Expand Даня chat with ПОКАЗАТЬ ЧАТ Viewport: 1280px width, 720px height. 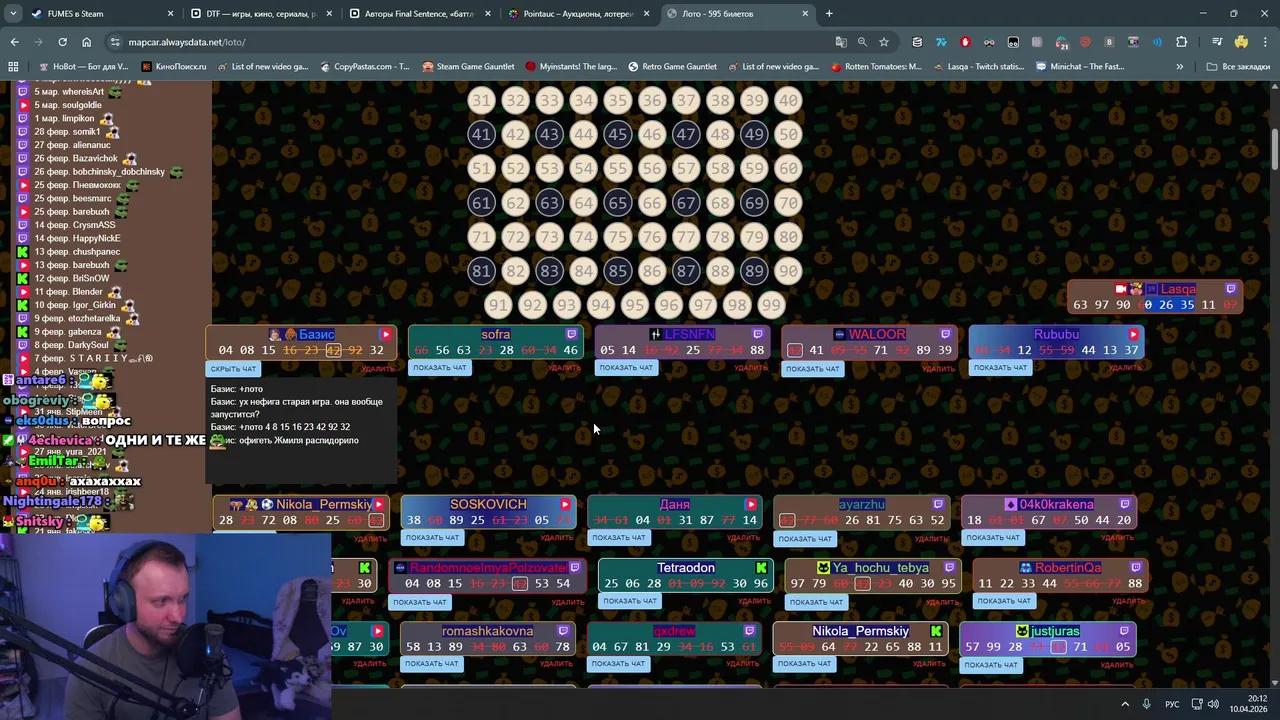tap(619, 538)
